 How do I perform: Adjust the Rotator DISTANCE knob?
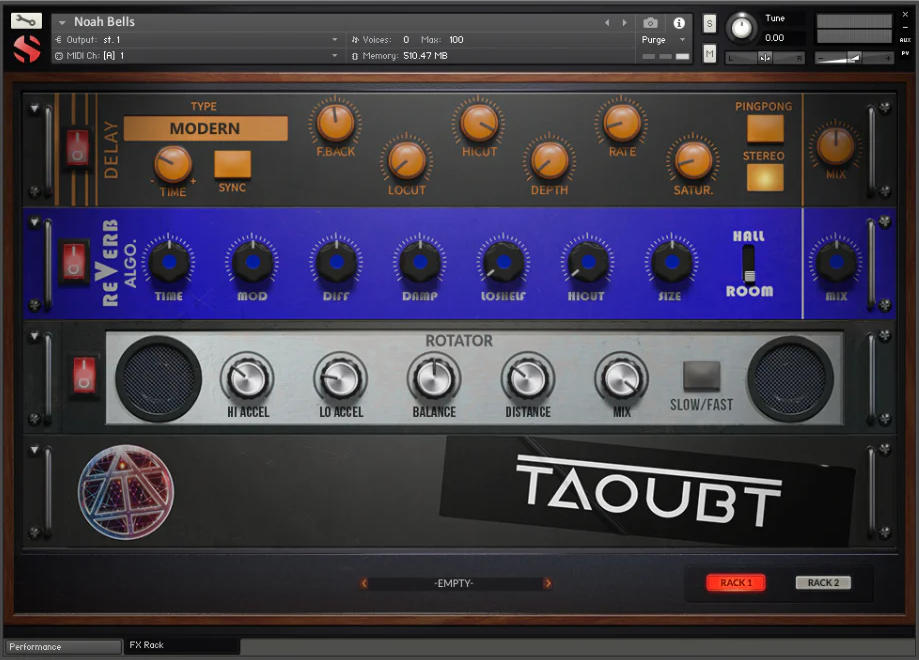[527, 379]
